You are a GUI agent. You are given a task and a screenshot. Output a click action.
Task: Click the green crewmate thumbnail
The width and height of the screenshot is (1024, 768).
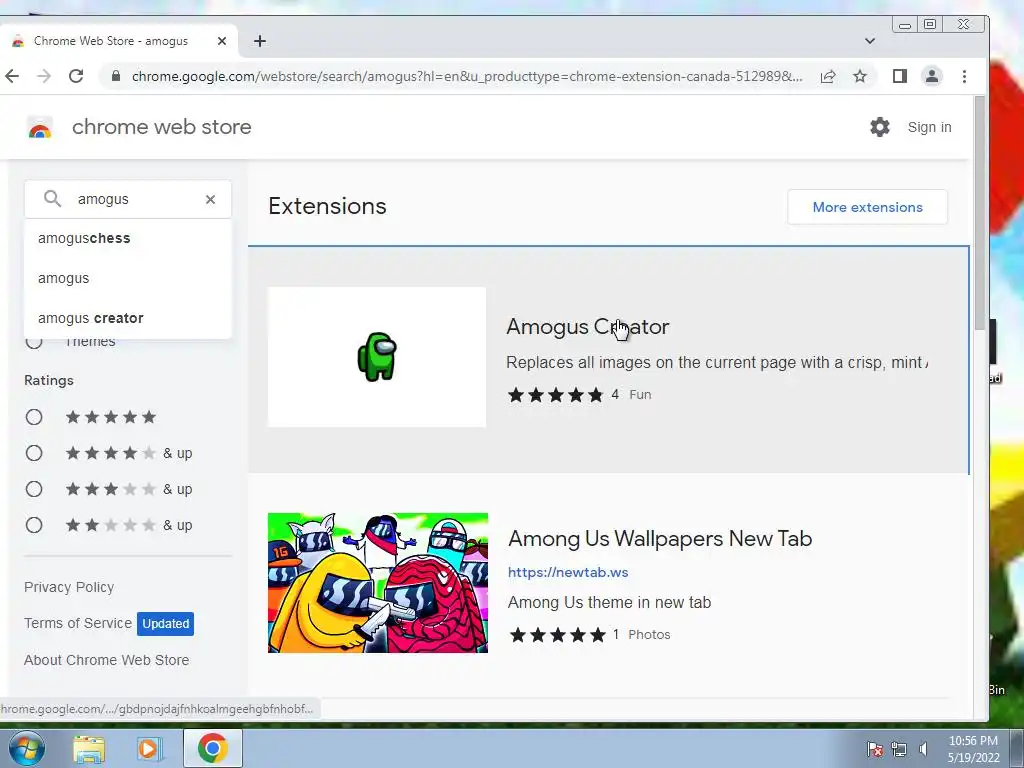377,357
